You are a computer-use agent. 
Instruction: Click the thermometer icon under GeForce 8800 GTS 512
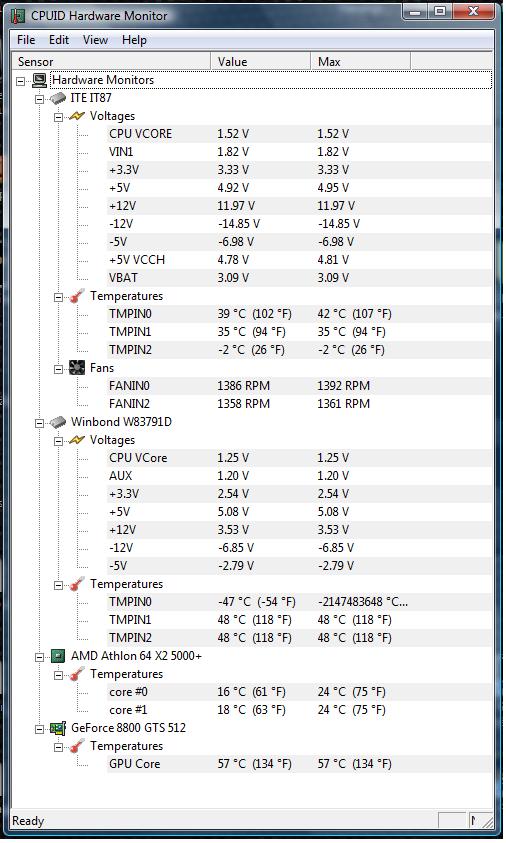coord(77,746)
